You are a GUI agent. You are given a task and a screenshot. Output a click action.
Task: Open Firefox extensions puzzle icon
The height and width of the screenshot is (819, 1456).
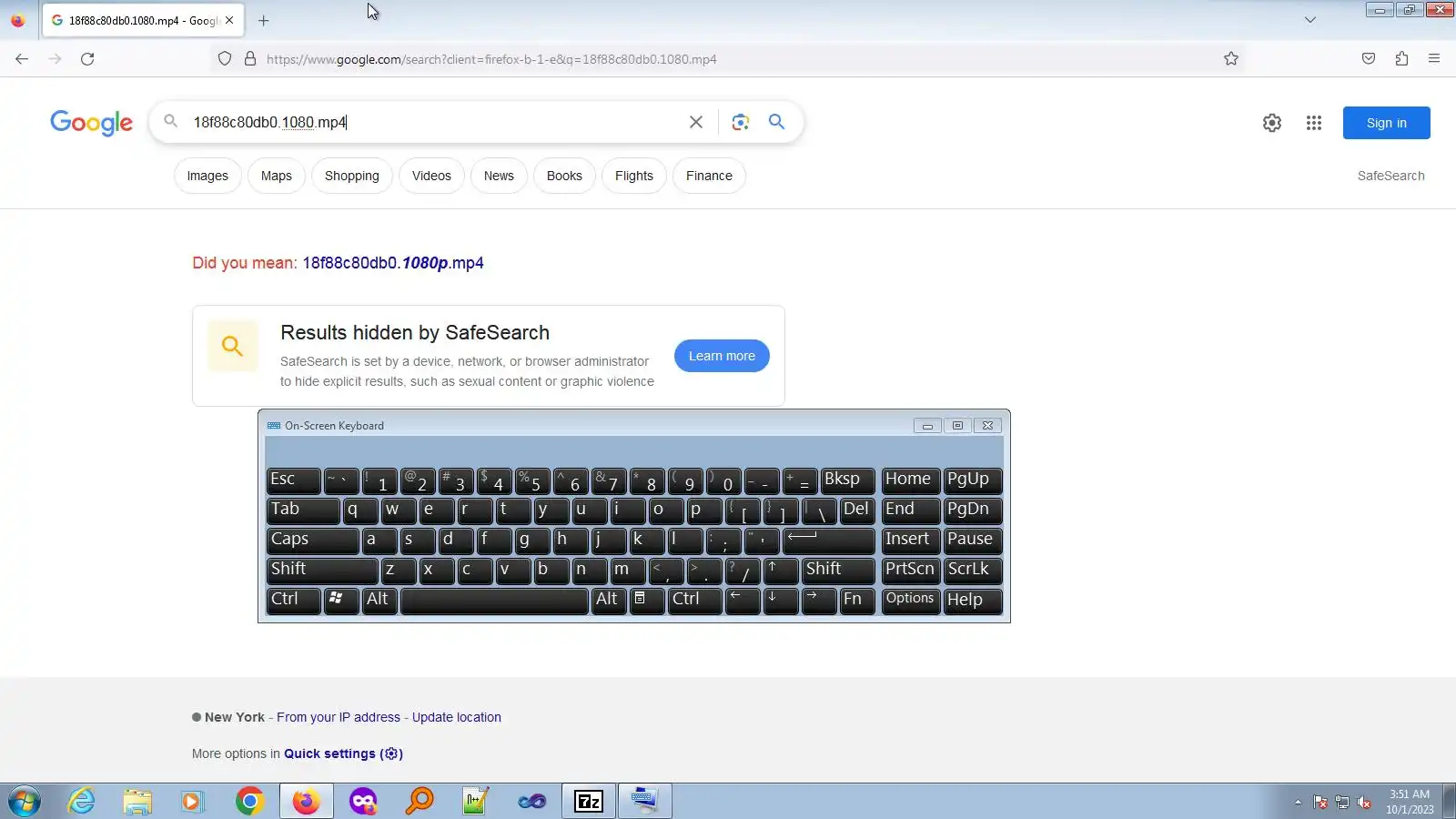point(1401,59)
